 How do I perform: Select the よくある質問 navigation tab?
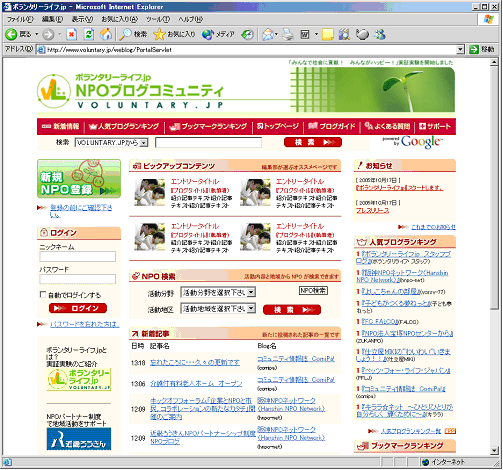pos(387,126)
